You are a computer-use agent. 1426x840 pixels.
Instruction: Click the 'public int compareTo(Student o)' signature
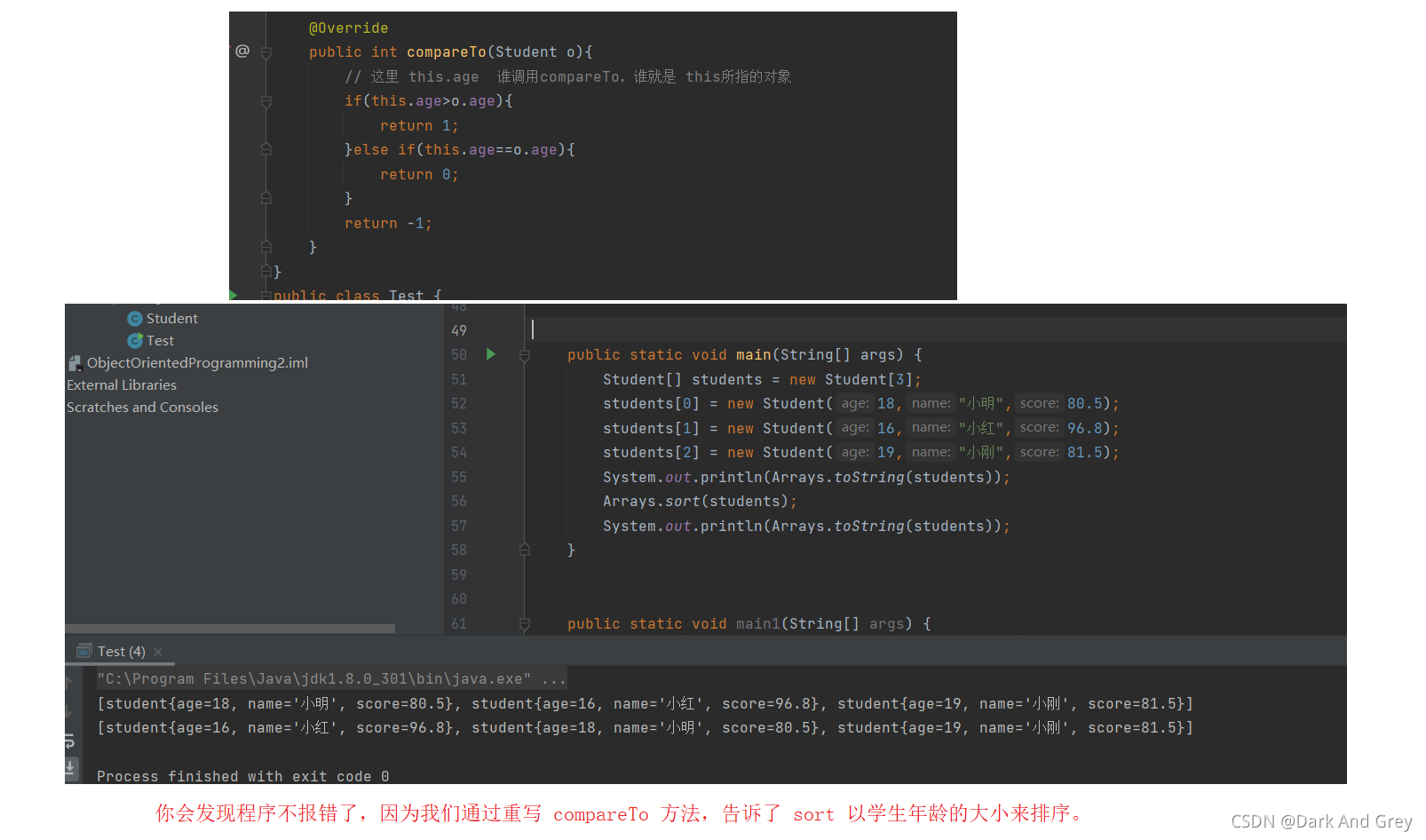(450, 52)
